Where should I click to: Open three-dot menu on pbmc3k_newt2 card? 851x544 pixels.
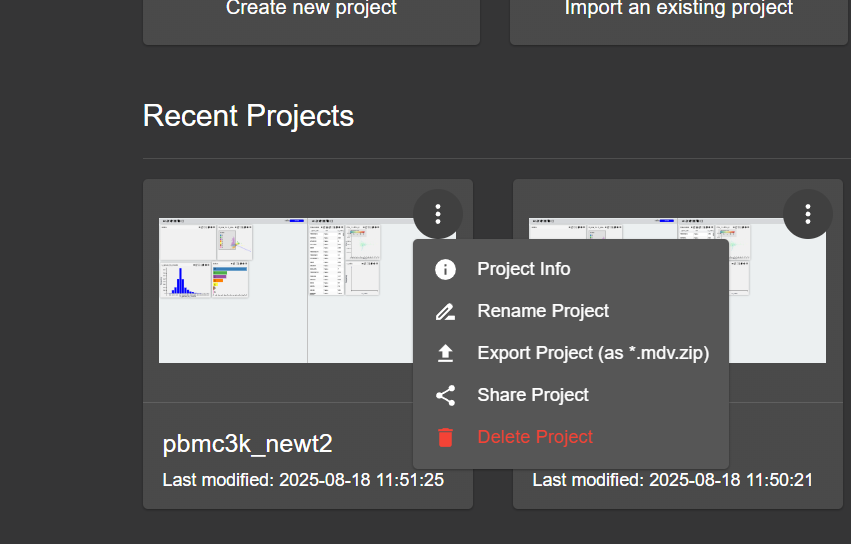point(438,214)
